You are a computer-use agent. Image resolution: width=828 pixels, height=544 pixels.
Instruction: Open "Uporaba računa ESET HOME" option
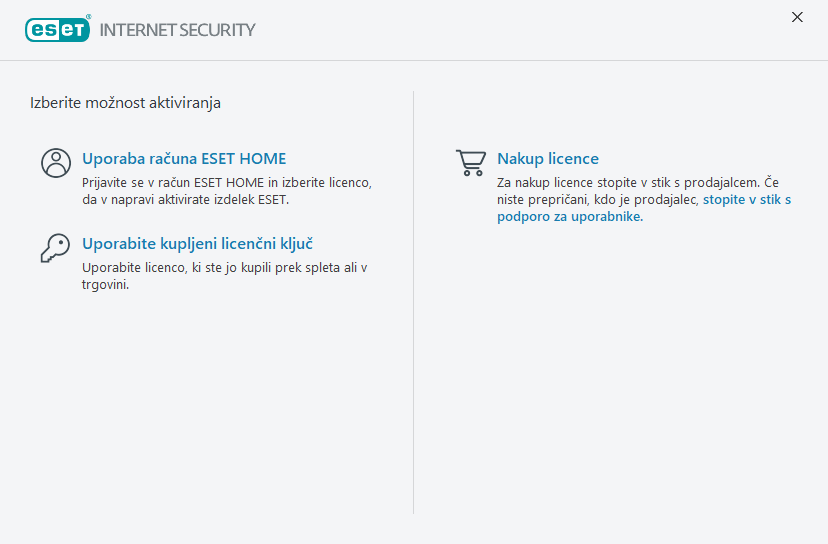pyautogui.click(x=184, y=158)
